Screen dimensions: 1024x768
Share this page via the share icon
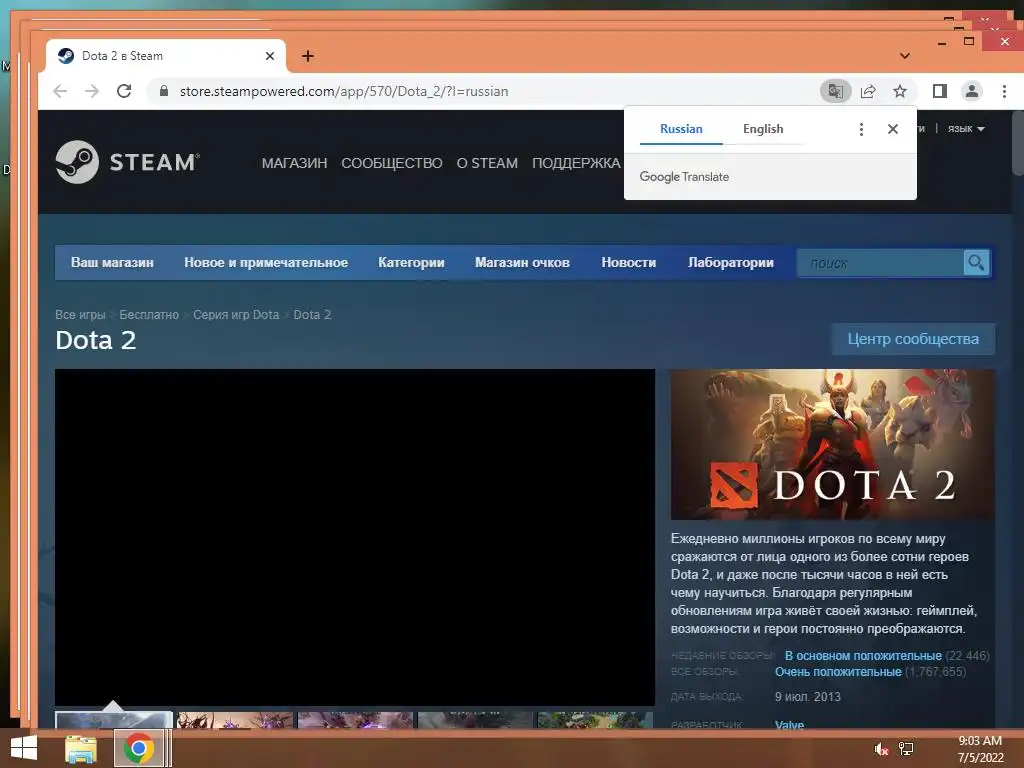868,91
